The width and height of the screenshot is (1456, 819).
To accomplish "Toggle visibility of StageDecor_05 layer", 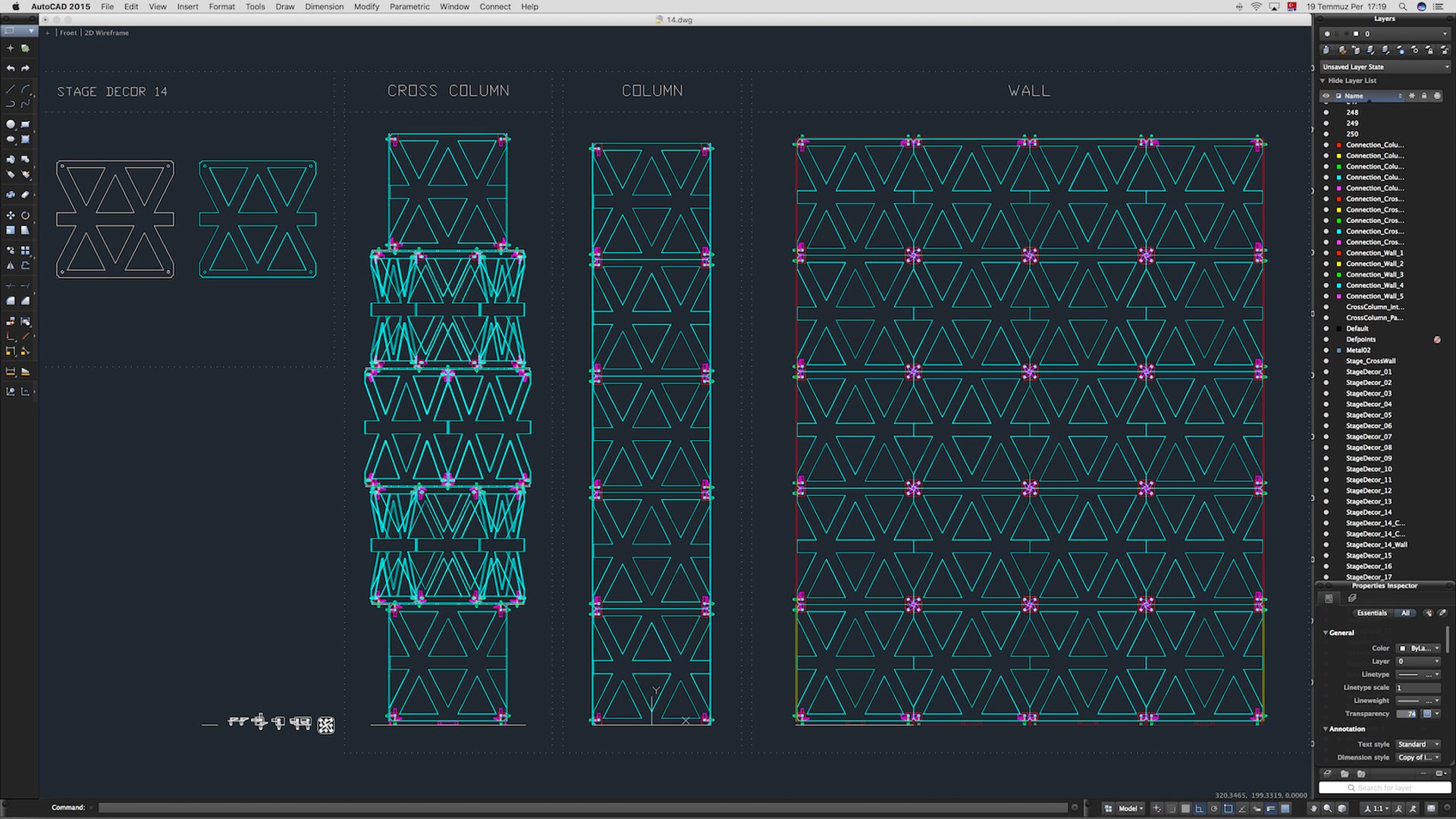I will [1326, 415].
